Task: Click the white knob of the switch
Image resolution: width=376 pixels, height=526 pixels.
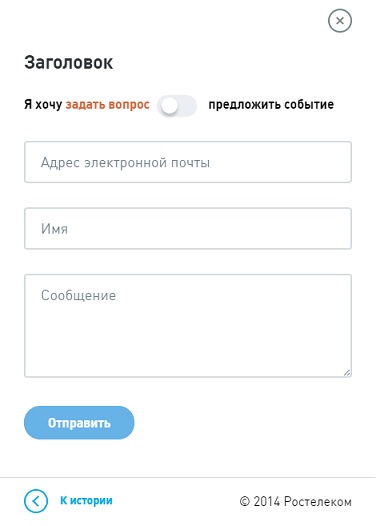Action: [169, 106]
